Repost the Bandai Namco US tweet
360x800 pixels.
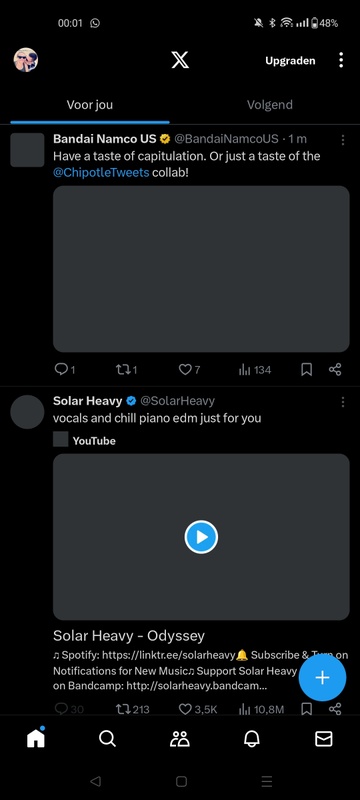(x=126, y=370)
